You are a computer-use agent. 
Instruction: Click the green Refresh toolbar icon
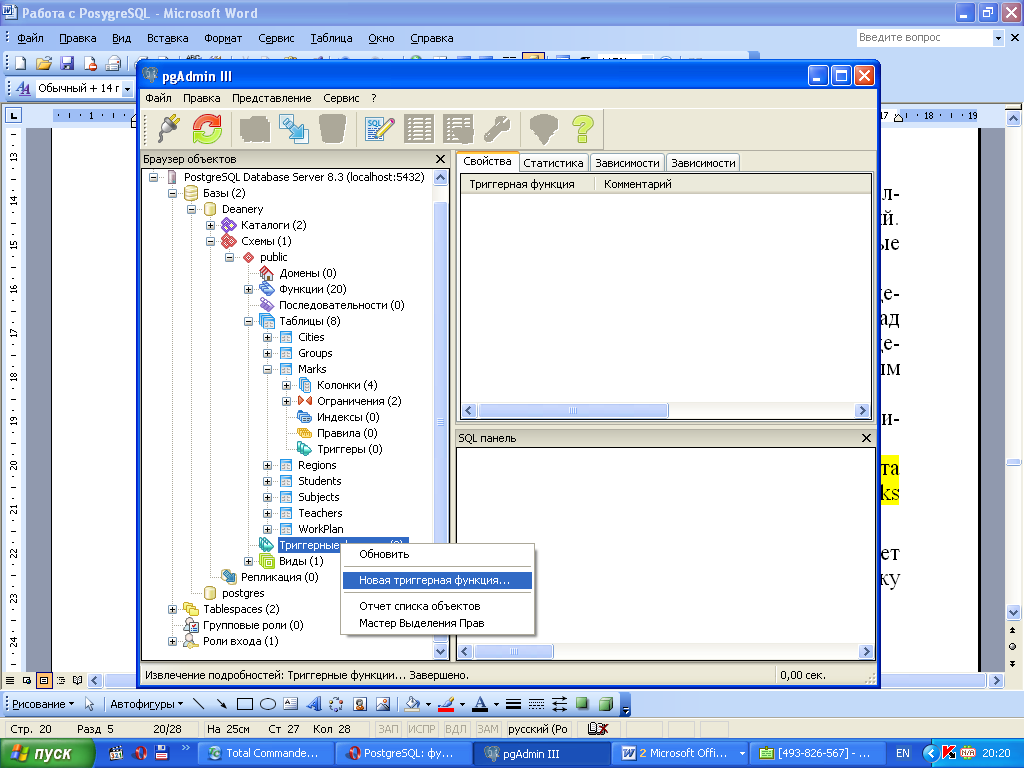coord(207,128)
